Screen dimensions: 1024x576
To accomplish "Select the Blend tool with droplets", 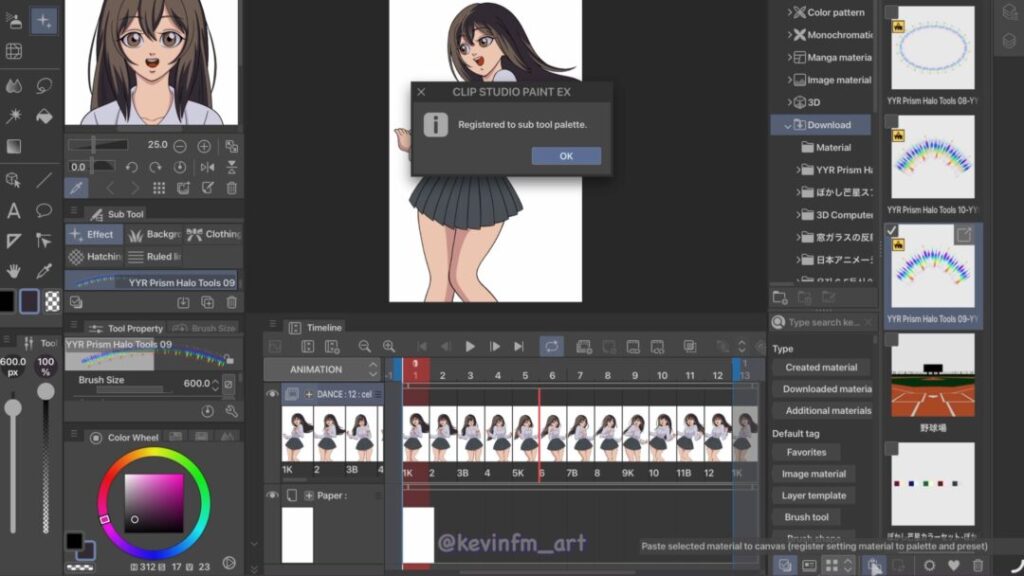I will pyautogui.click(x=14, y=86).
